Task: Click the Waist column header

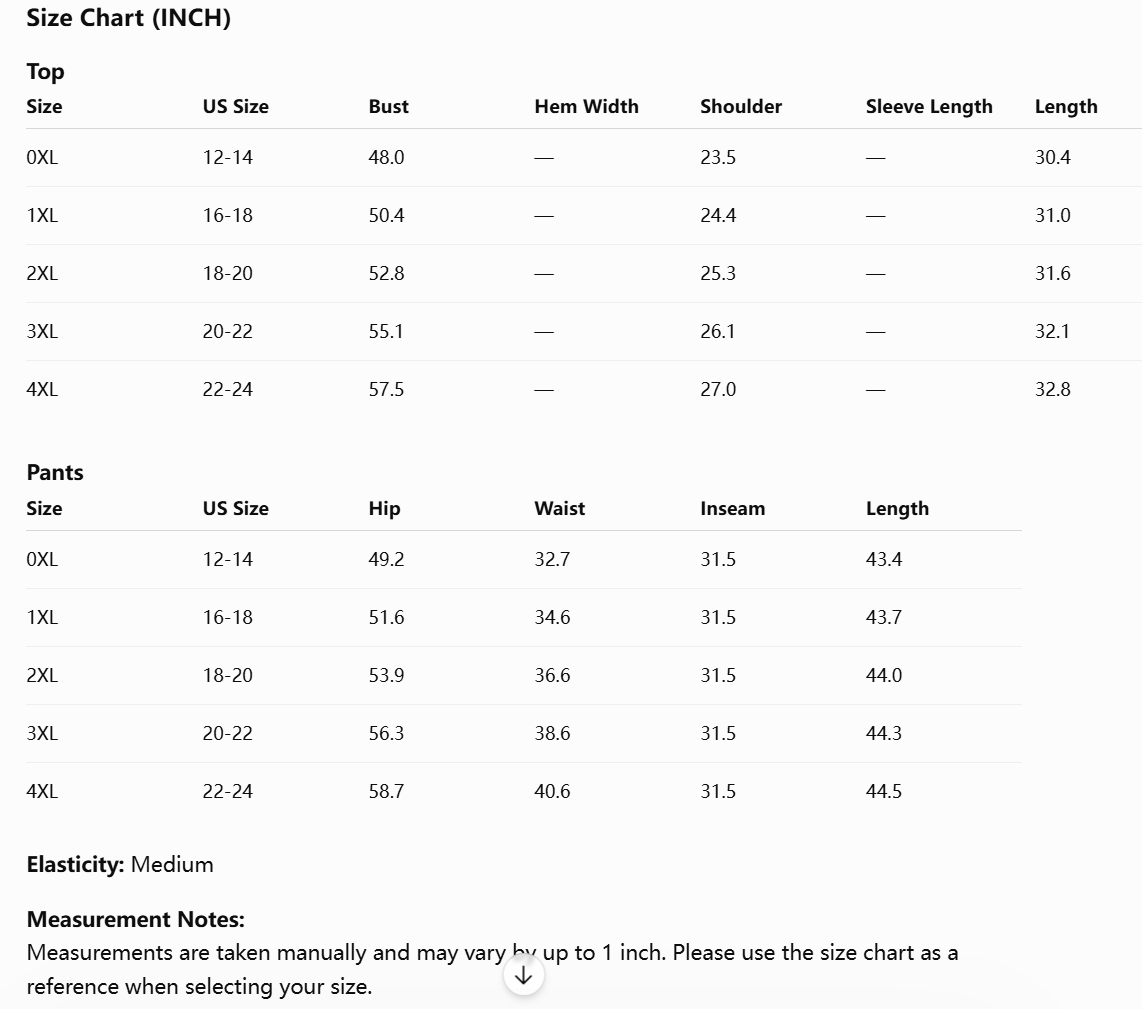Action: pos(559,509)
